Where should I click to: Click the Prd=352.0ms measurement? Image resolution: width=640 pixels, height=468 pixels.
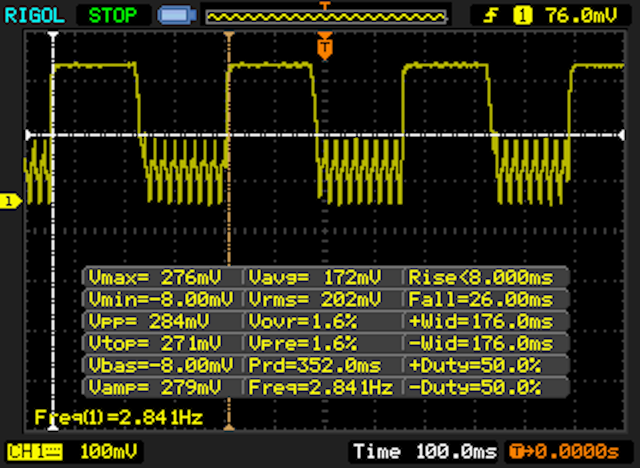315,365
